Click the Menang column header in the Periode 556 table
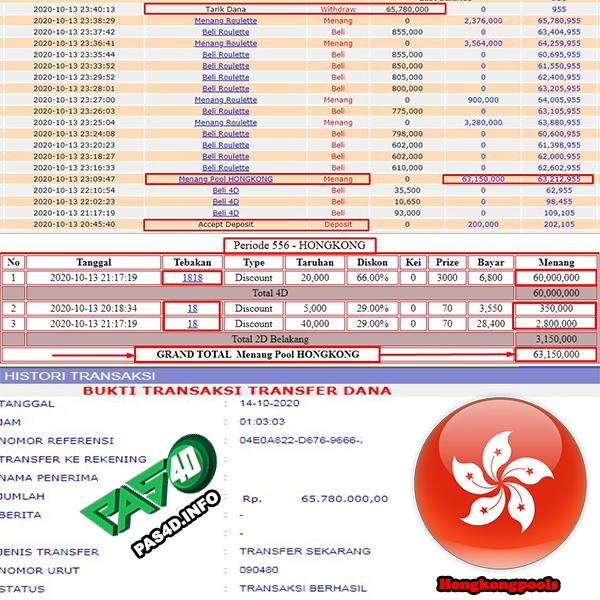Screen dimensions: 600x600 (x=556, y=262)
